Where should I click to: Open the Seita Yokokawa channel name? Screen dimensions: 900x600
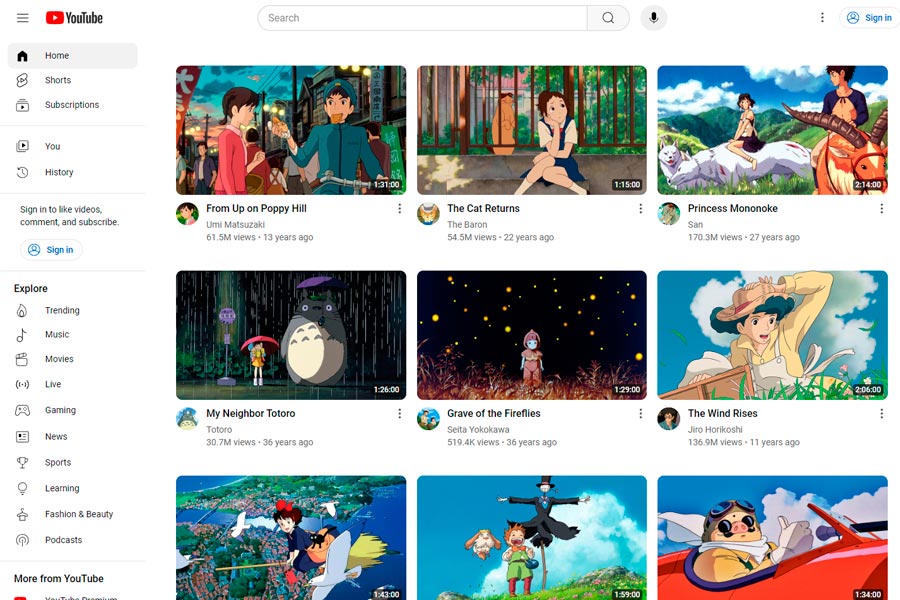[x=478, y=429]
